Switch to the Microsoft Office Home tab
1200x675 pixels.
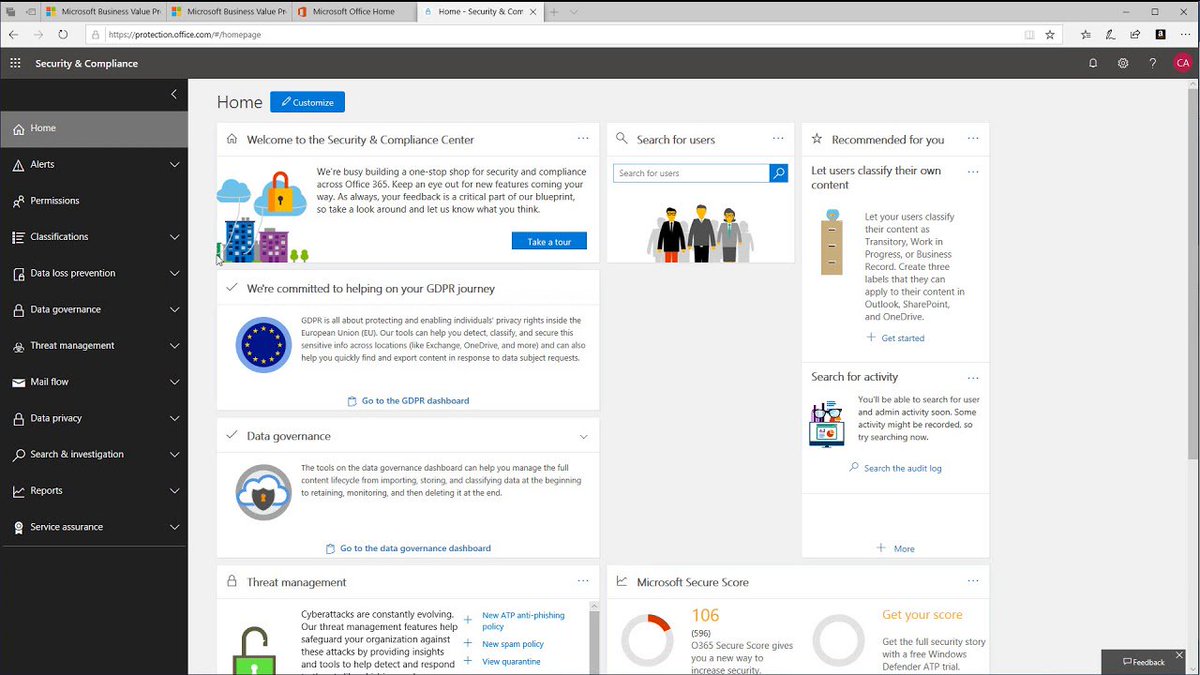click(352, 11)
